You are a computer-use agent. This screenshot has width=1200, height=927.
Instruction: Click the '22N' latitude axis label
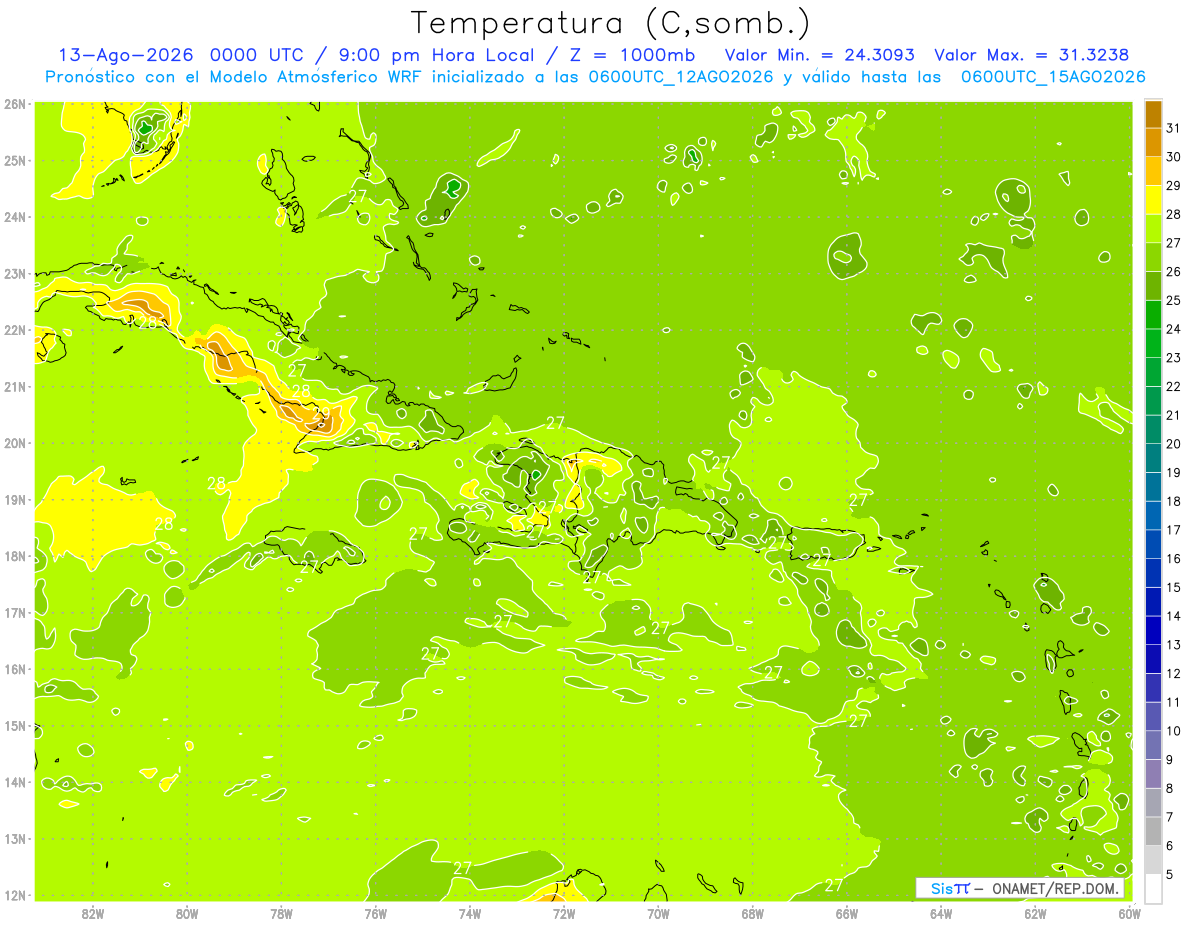tap(14, 330)
